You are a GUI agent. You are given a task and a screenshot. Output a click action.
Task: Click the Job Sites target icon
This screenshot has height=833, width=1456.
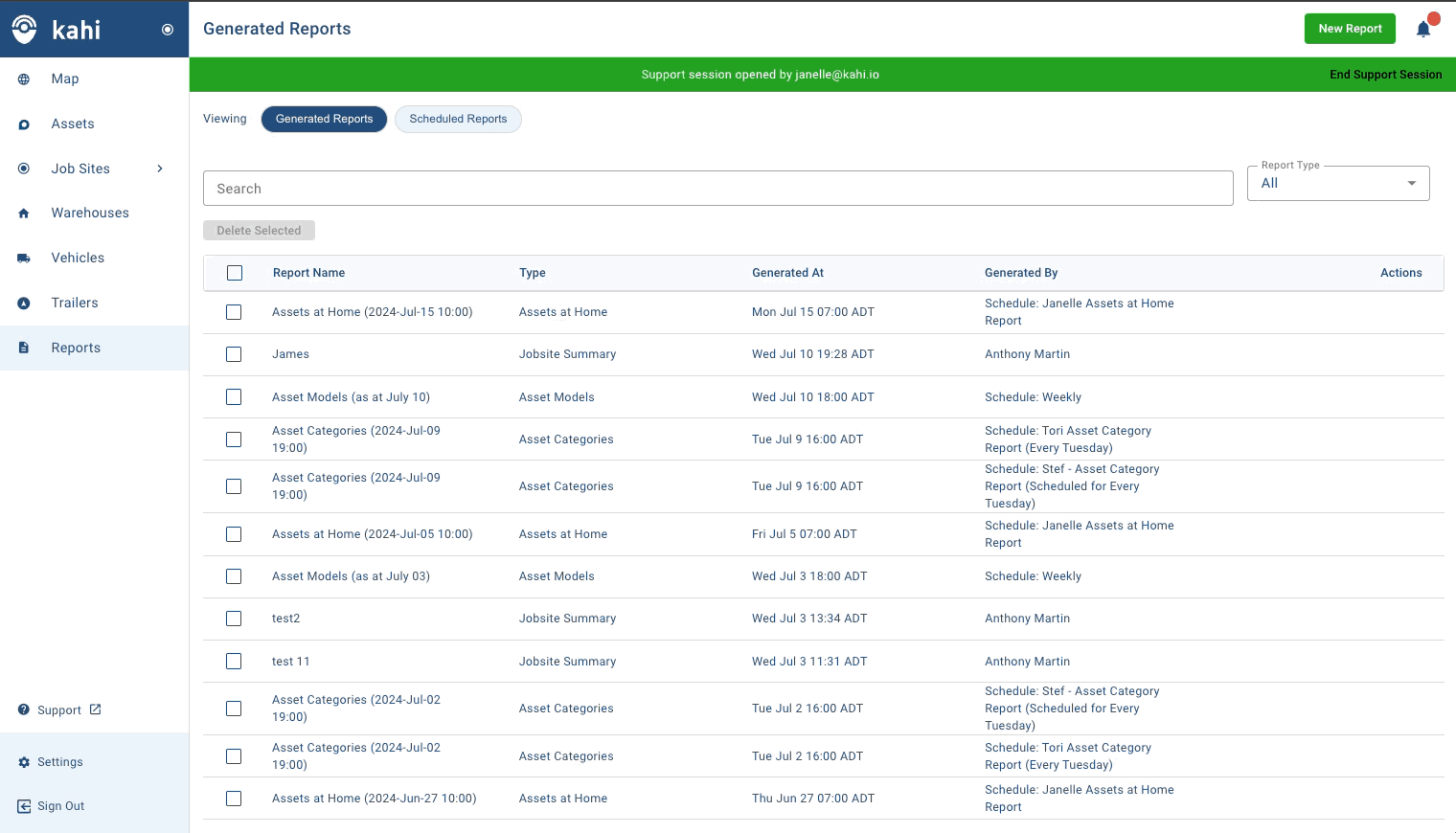[x=24, y=169]
